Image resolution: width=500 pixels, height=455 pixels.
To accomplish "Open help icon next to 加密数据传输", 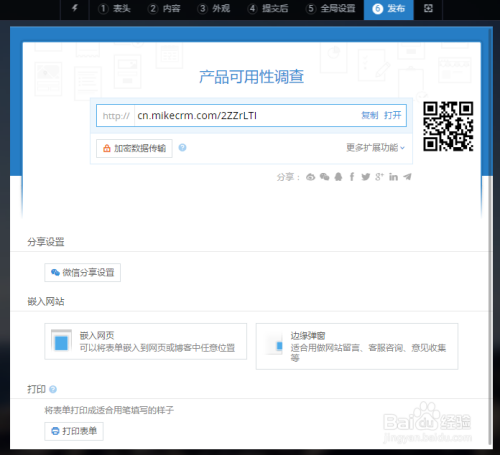I will pos(182,147).
